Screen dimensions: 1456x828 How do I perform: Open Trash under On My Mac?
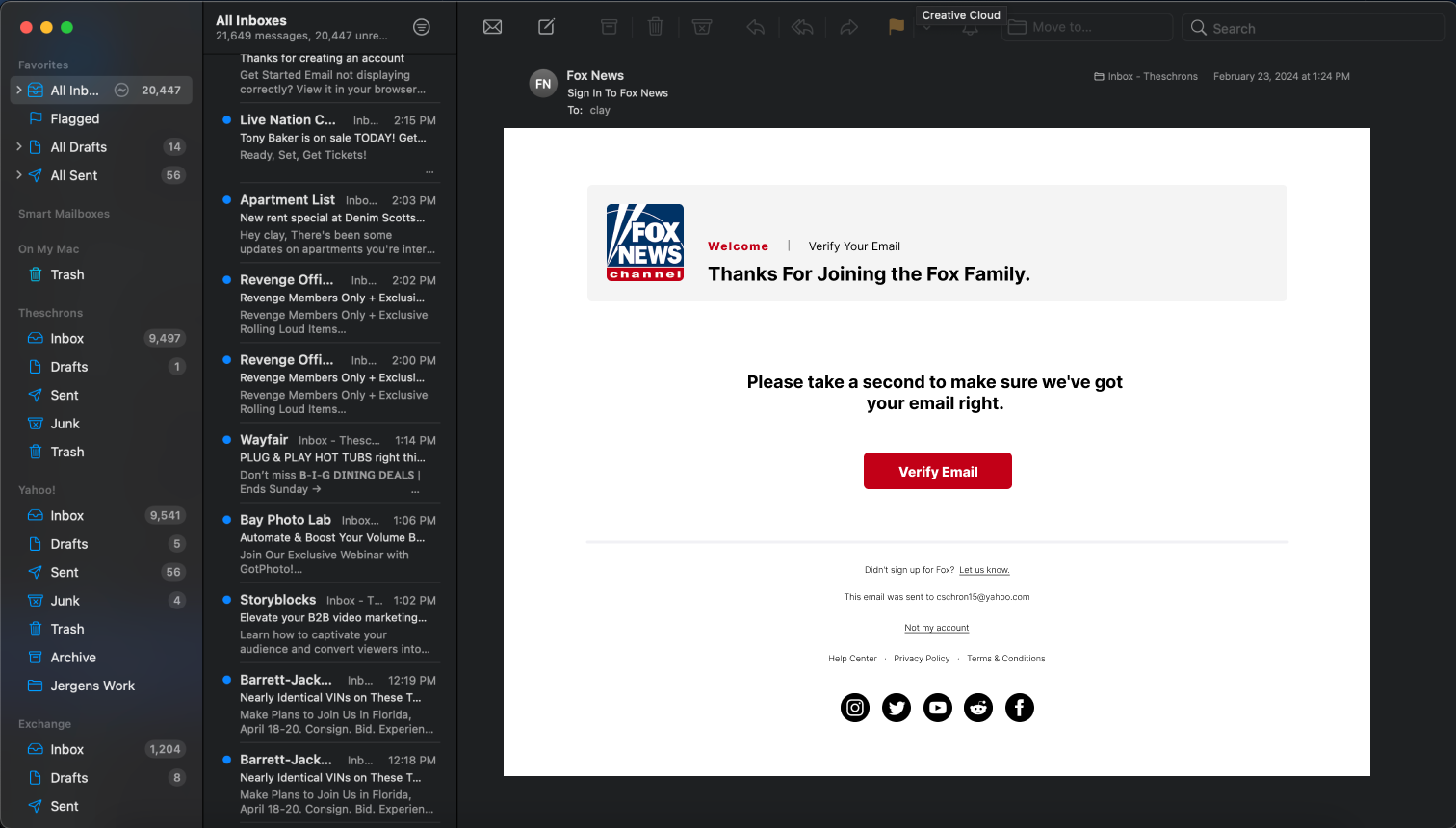point(101,274)
